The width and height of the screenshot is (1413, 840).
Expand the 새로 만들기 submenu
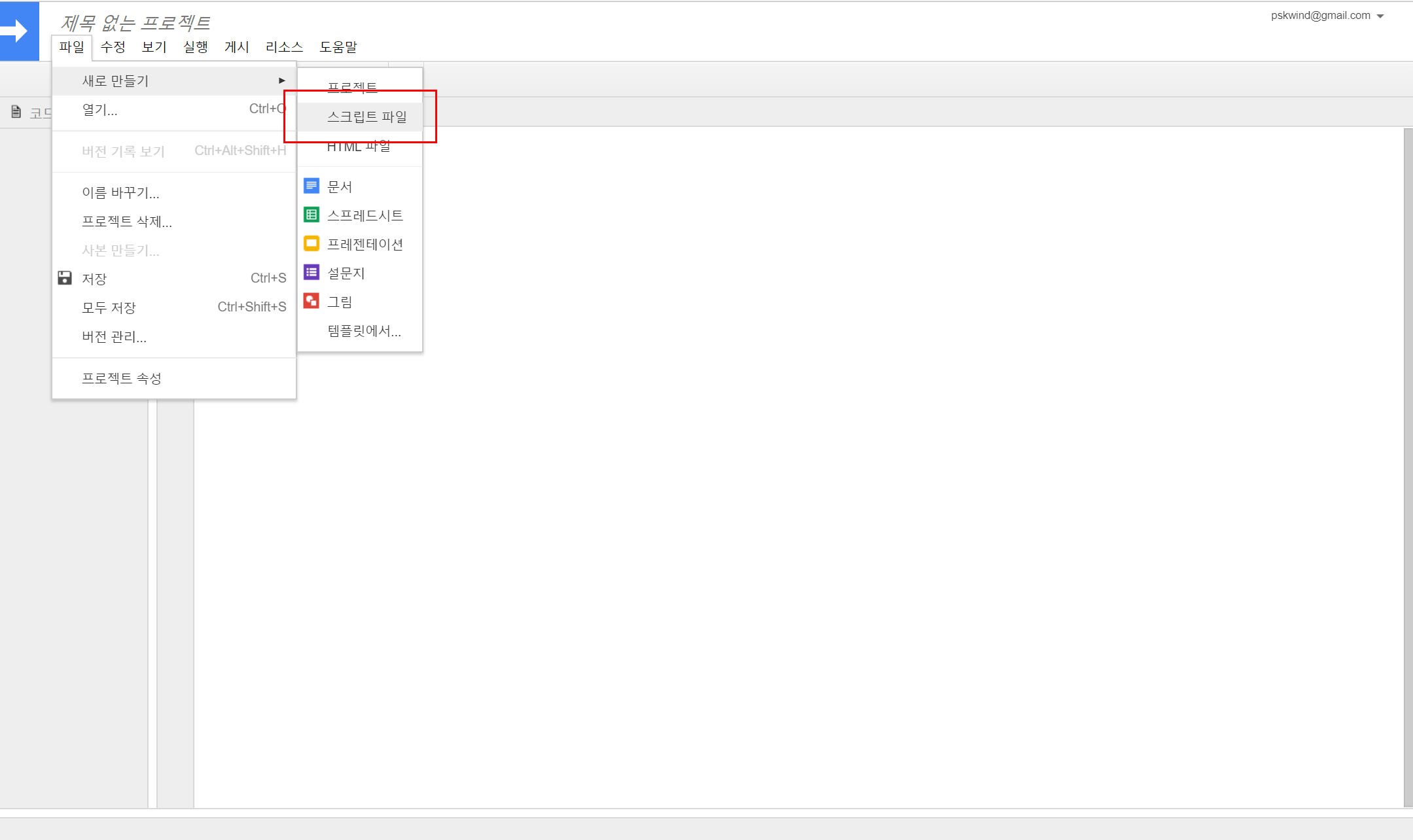point(174,81)
